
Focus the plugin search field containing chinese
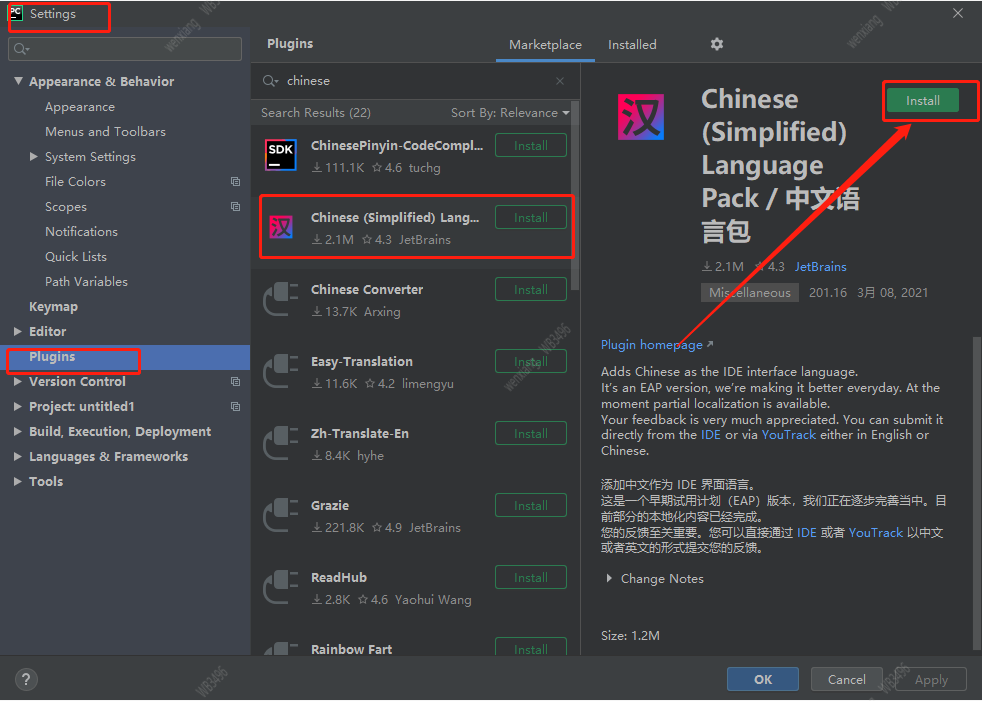[415, 81]
